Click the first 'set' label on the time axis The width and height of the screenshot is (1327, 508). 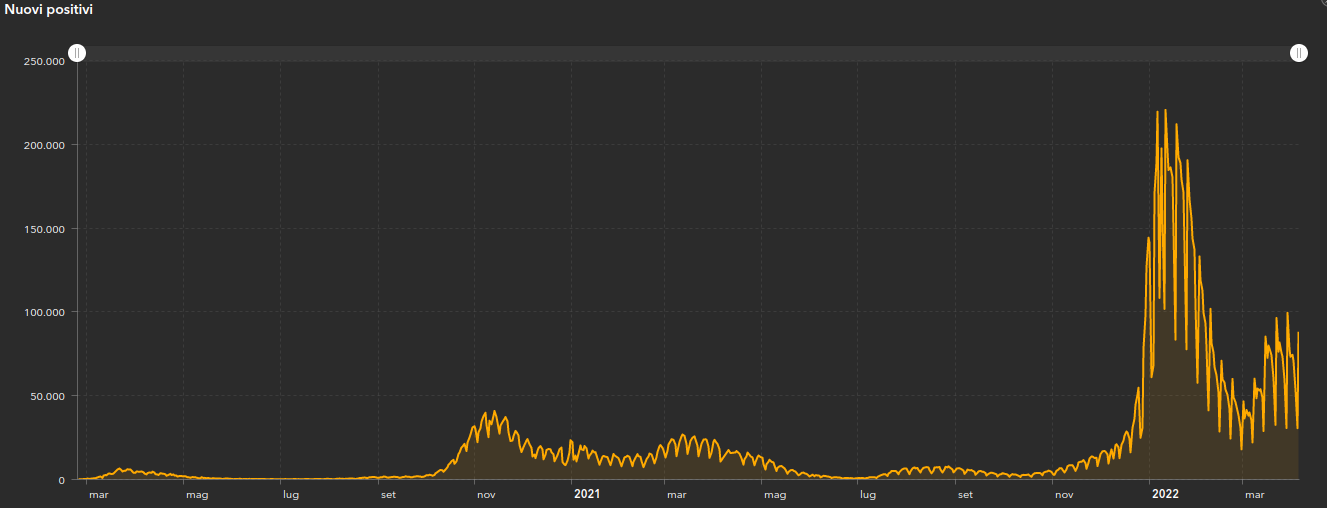[388, 494]
